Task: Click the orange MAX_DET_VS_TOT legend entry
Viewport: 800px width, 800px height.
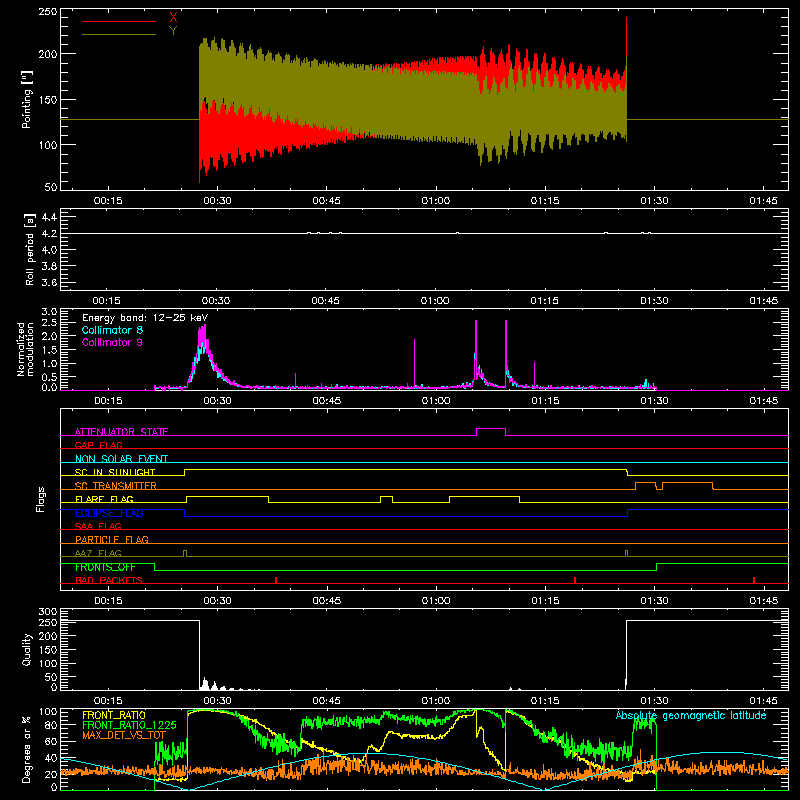Action: [124, 735]
